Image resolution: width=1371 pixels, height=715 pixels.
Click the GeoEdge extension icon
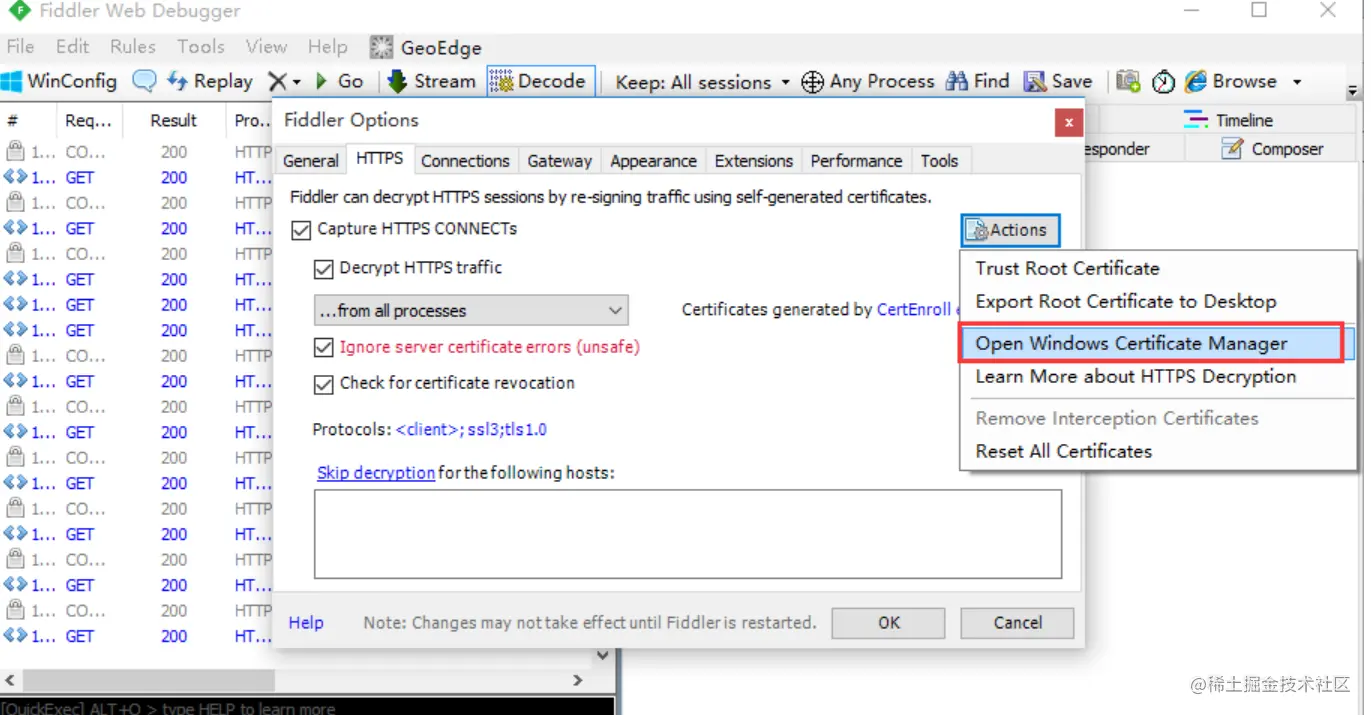(x=381, y=47)
